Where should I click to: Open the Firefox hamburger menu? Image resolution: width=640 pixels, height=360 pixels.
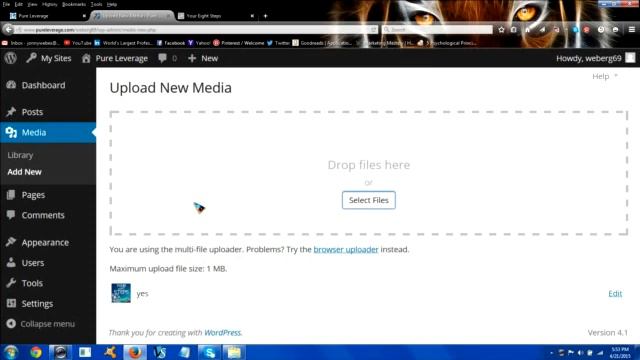tap(631, 29)
